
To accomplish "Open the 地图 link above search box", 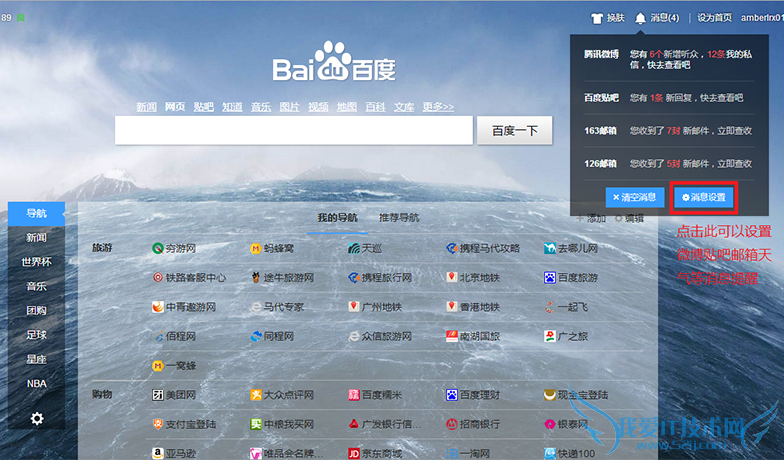I will coord(346,106).
